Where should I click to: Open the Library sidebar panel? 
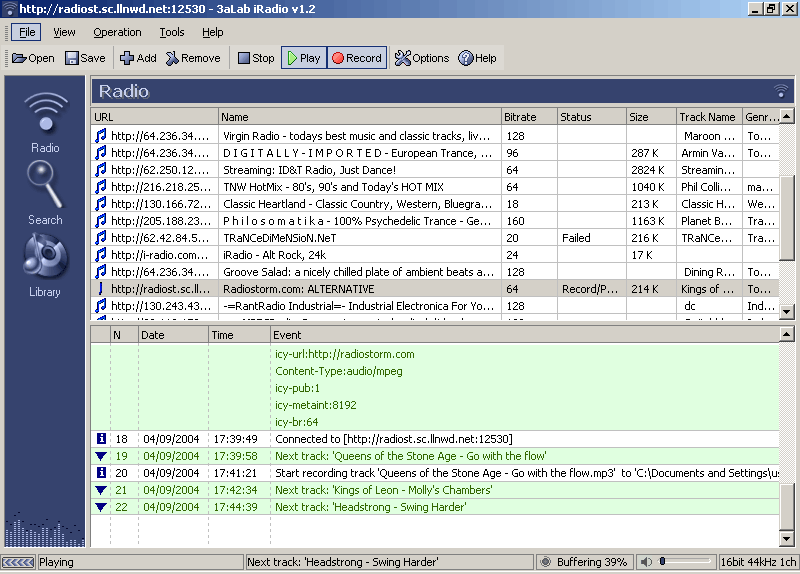45,265
